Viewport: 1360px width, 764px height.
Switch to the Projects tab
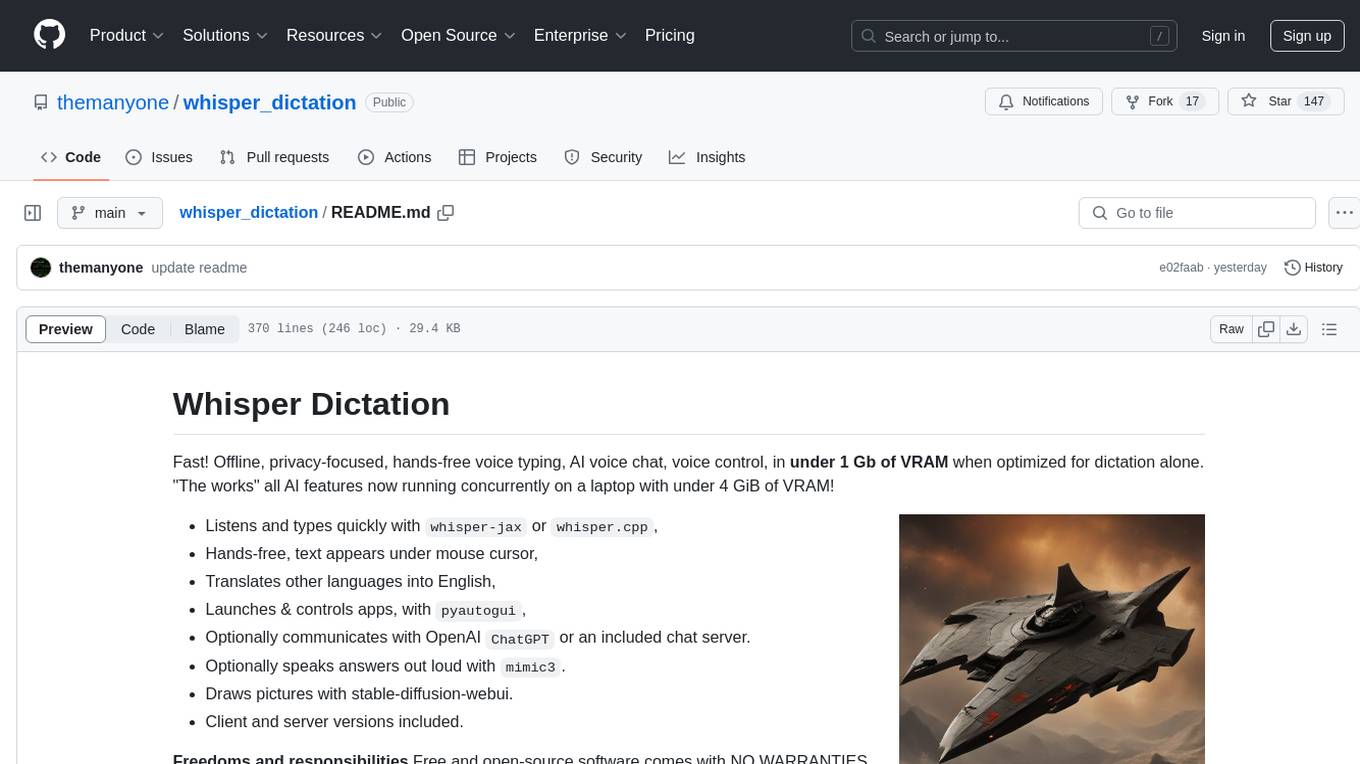(x=497, y=157)
